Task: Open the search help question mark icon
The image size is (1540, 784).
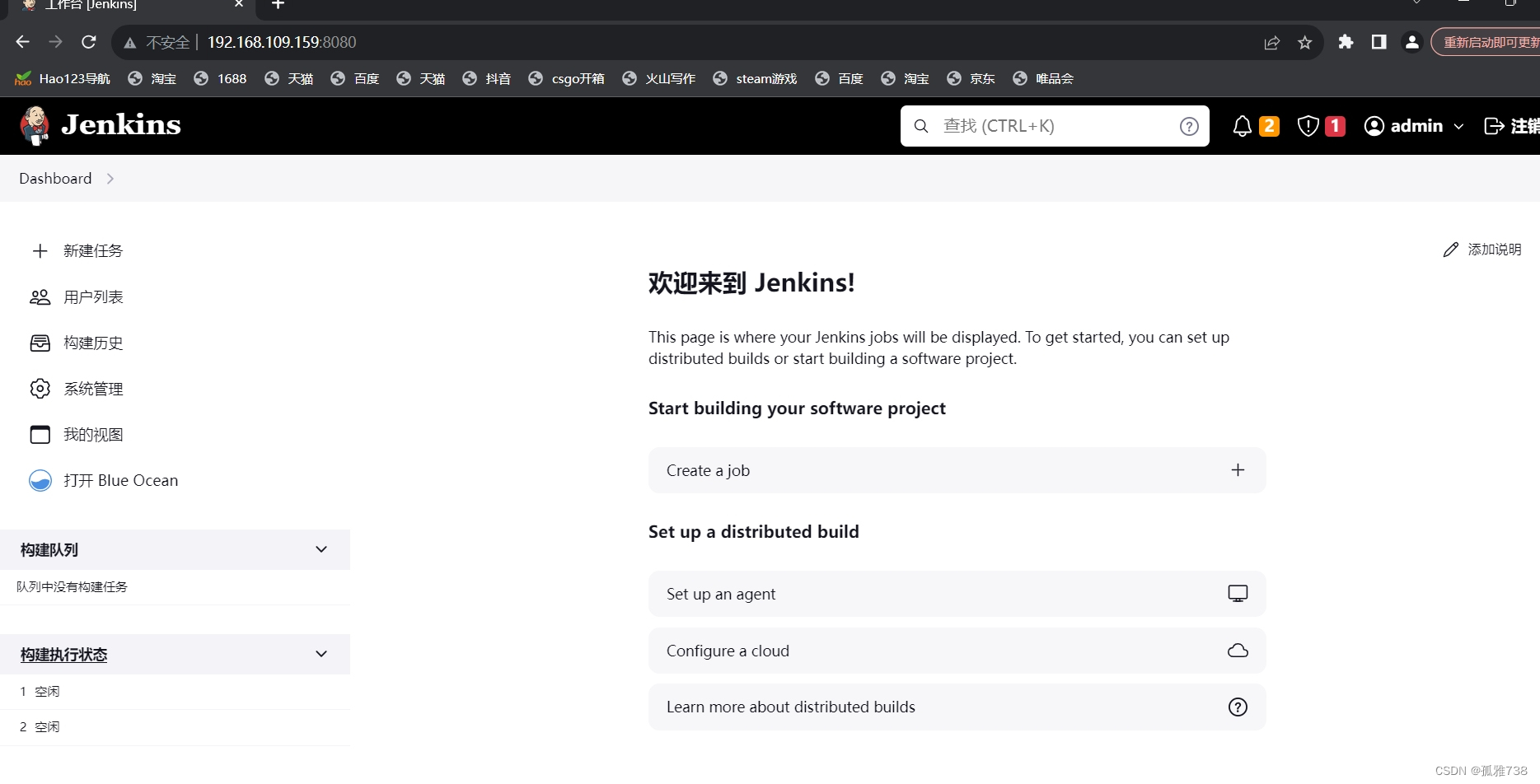Action: point(1188,125)
